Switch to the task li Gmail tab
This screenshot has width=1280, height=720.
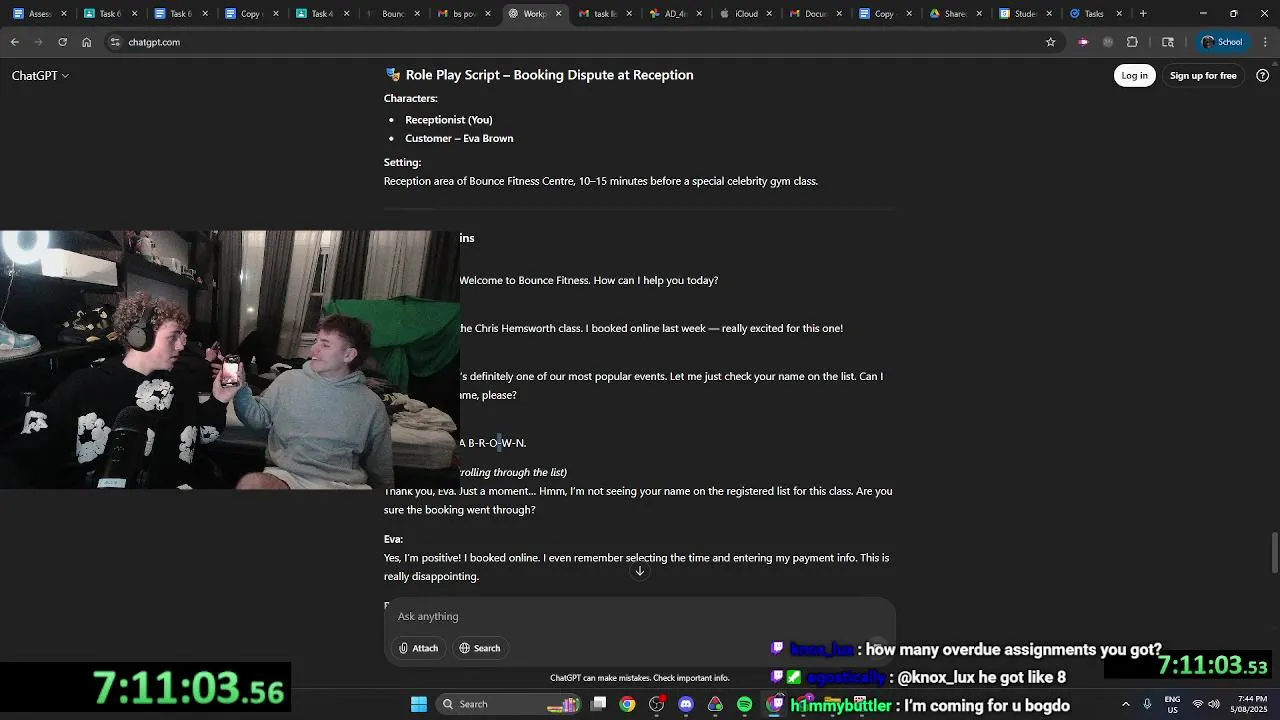604,14
